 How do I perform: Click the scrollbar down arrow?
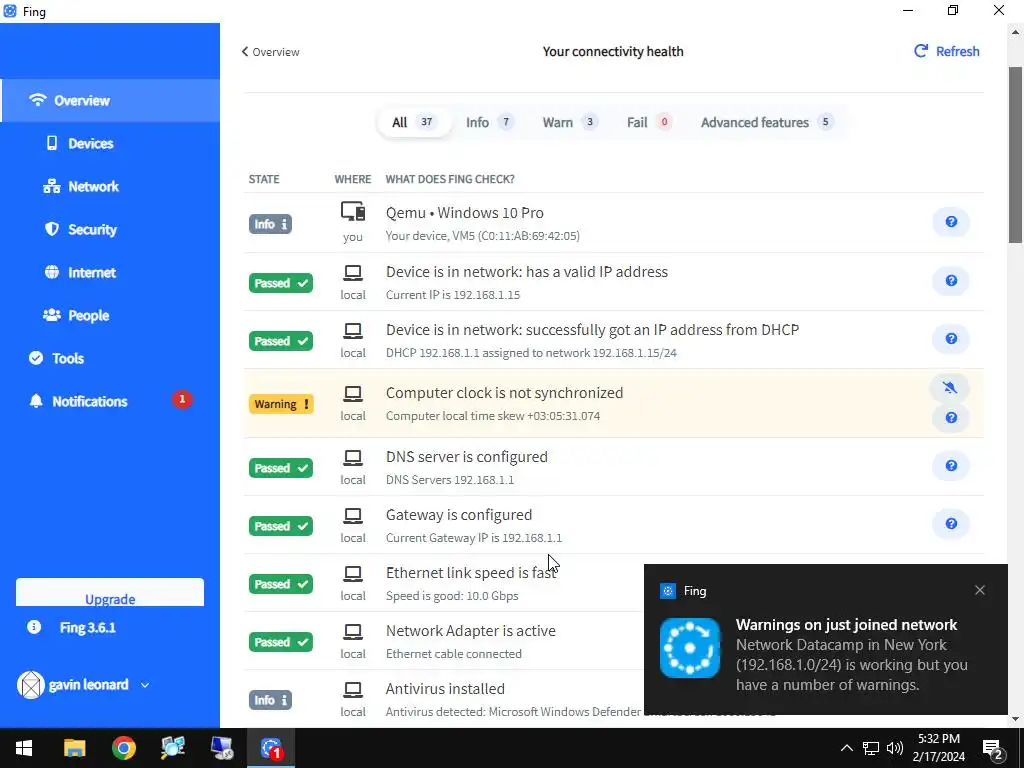(x=1016, y=718)
